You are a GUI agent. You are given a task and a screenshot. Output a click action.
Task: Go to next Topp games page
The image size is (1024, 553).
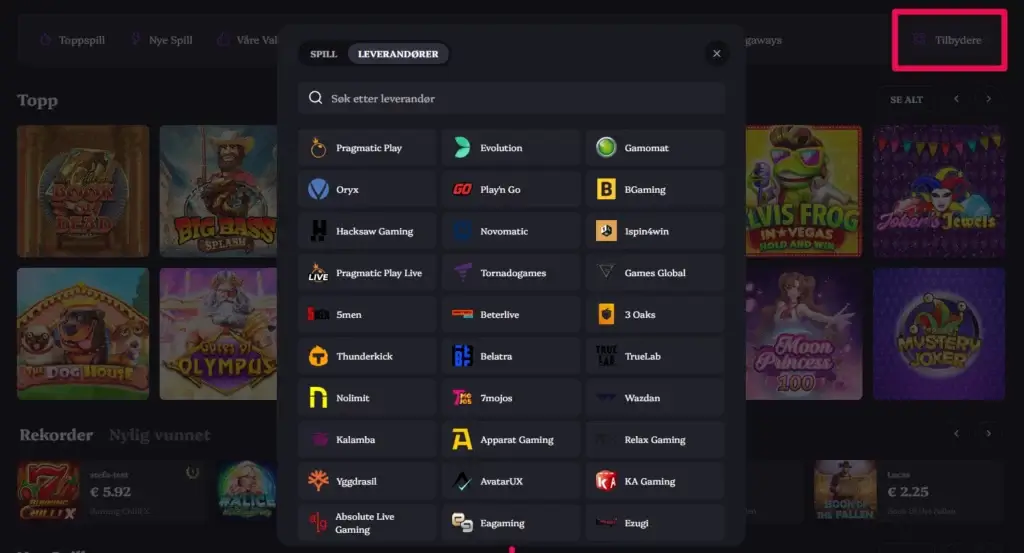click(x=989, y=99)
